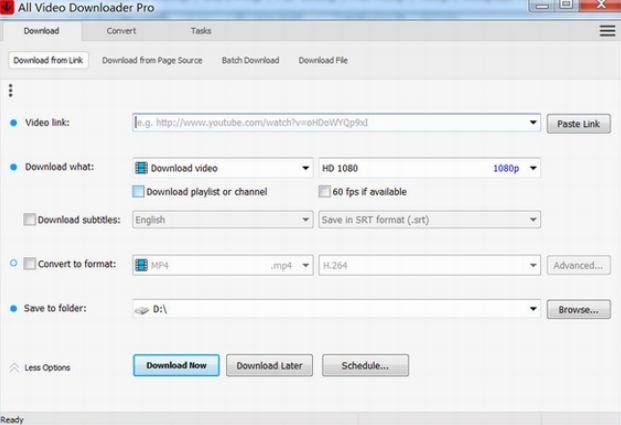The image size is (621, 425).
Task: Open the Video link history dropdown arrow
Action: point(533,123)
